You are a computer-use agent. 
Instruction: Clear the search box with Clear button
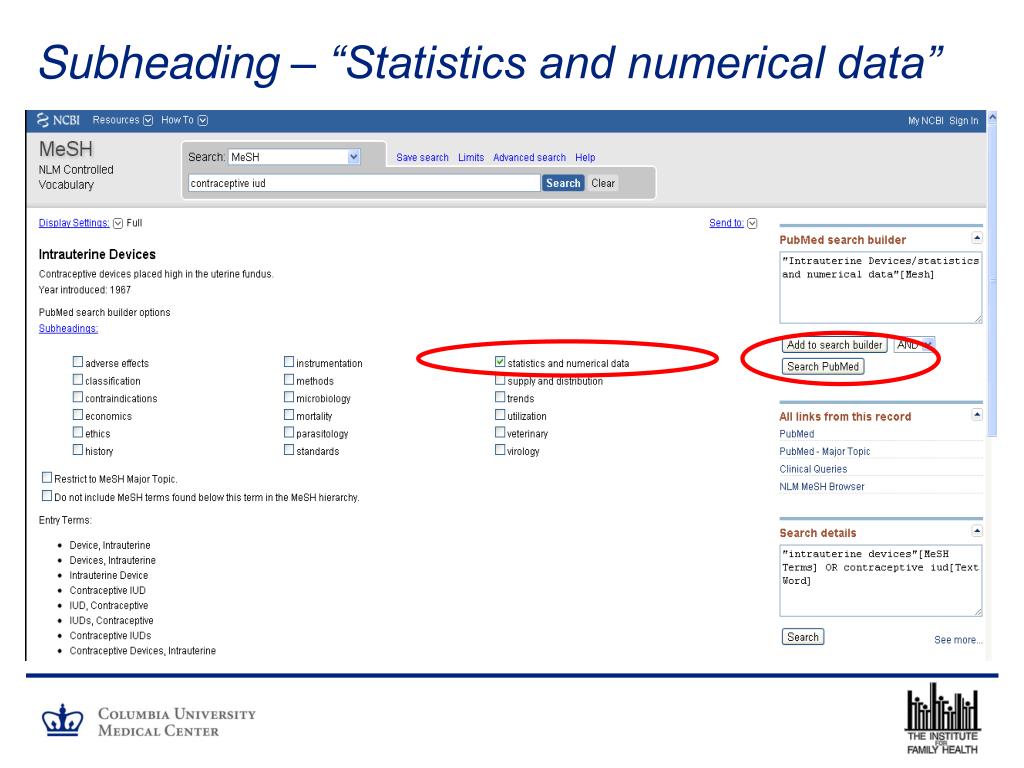pyautogui.click(x=603, y=183)
